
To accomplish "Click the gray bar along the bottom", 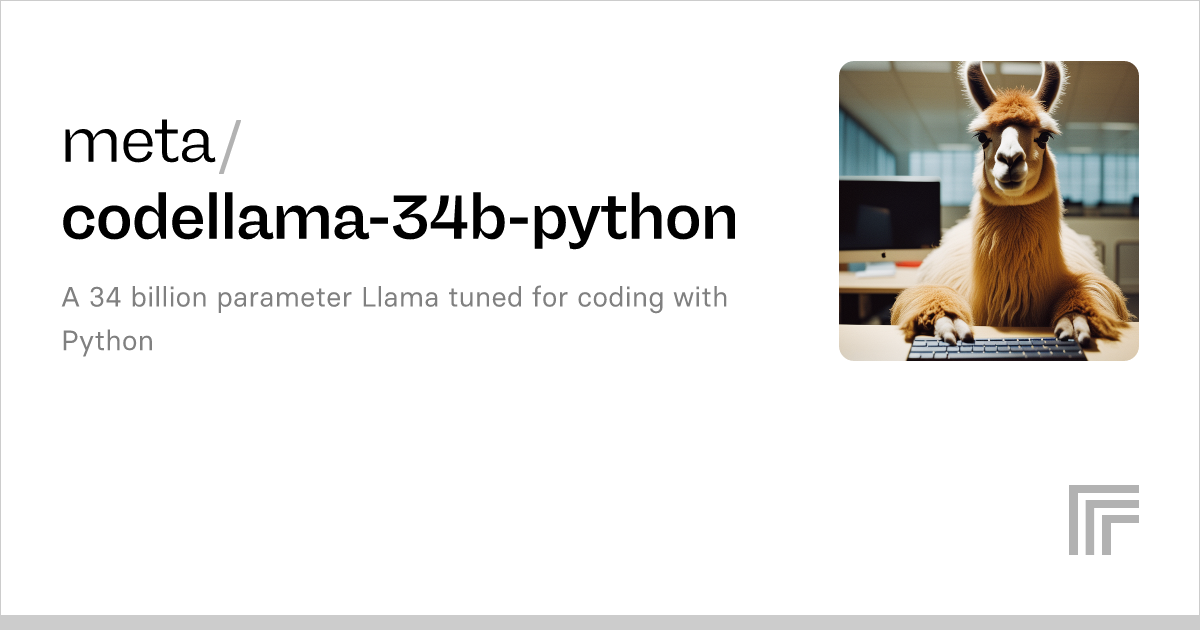I will point(600,622).
